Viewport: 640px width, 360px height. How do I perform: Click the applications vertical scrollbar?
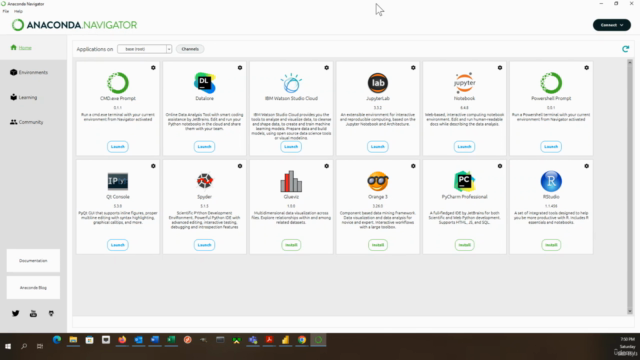click(x=630, y=187)
